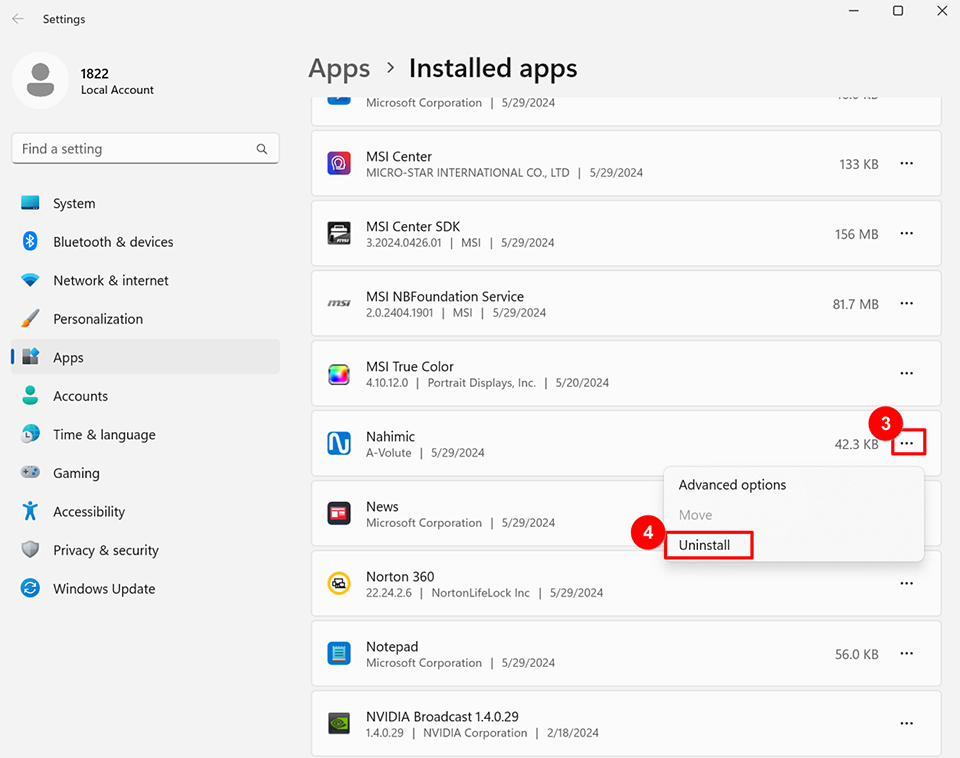Open Network & internet settings
This screenshot has height=758, width=960.
(146, 280)
